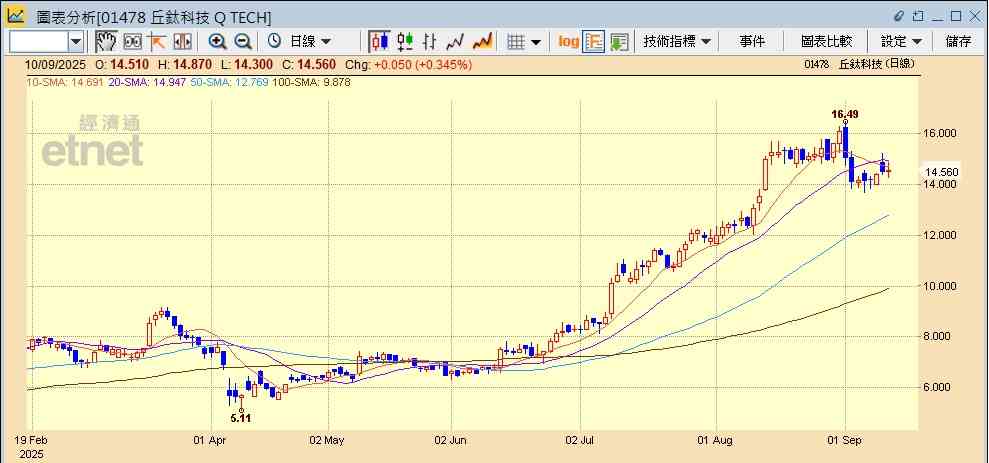Open the 設定 settings menu

click(x=901, y=42)
